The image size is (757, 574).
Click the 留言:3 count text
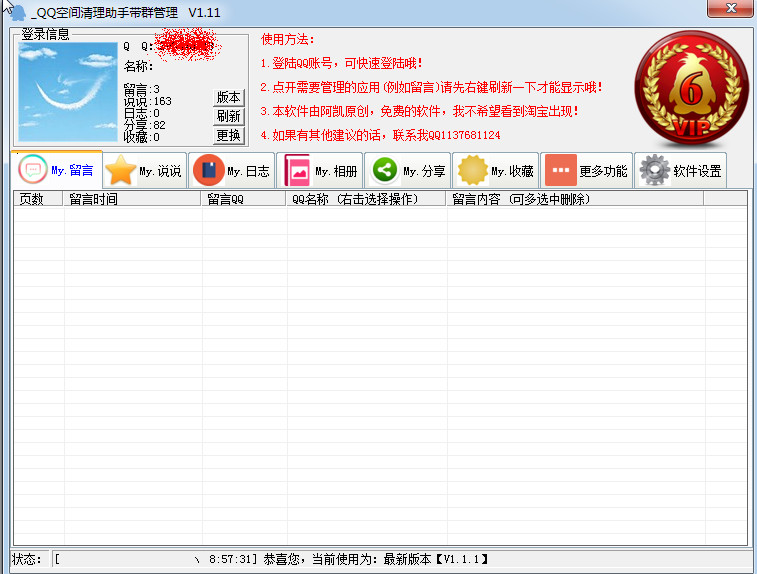click(141, 89)
